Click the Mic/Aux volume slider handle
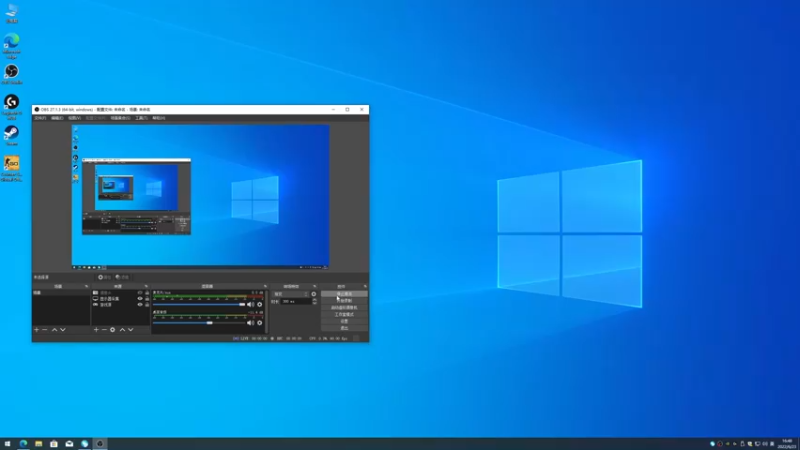This screenshot has width=800, height=450. (242, 305)
